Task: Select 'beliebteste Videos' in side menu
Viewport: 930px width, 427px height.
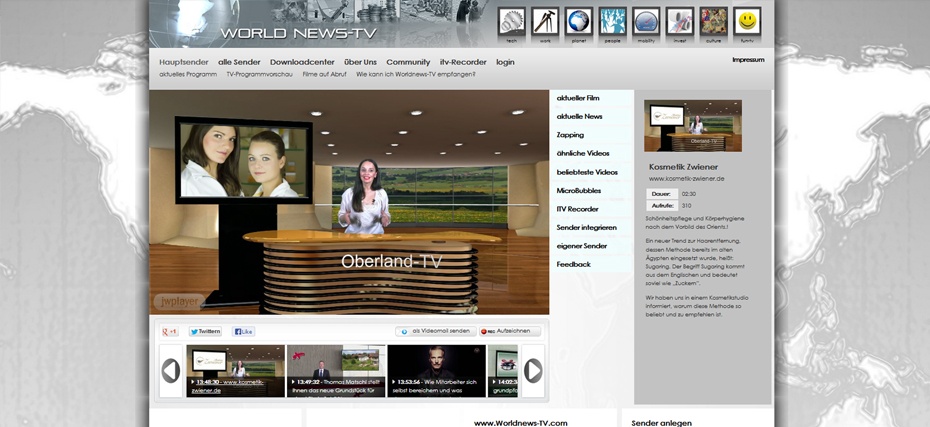Action: point(587,172)
